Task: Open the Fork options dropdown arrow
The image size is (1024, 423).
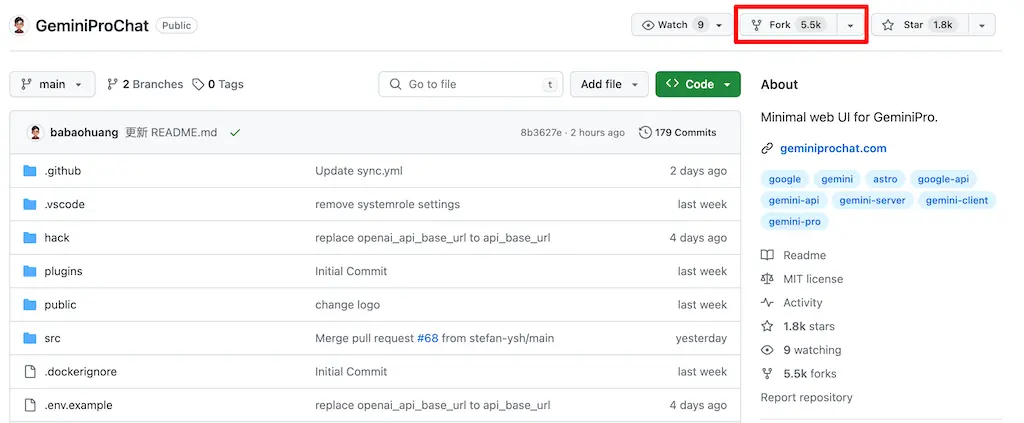Action: (850, 25)
